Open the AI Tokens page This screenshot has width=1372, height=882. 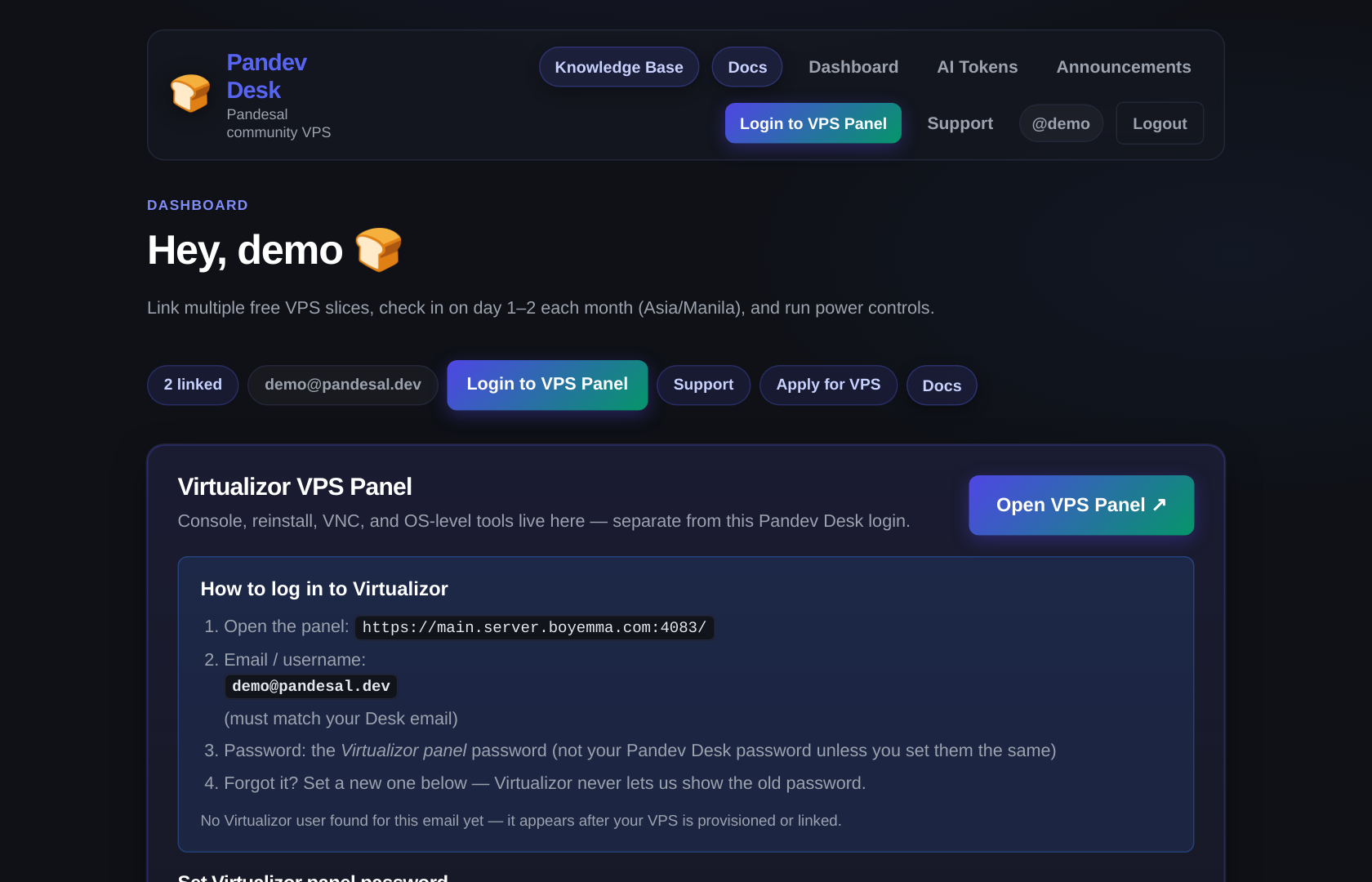pos(978,67)
